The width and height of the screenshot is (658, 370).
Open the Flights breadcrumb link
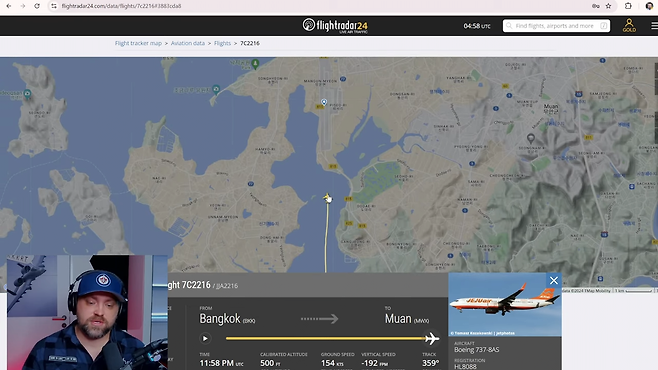click(x=222, y=43)
